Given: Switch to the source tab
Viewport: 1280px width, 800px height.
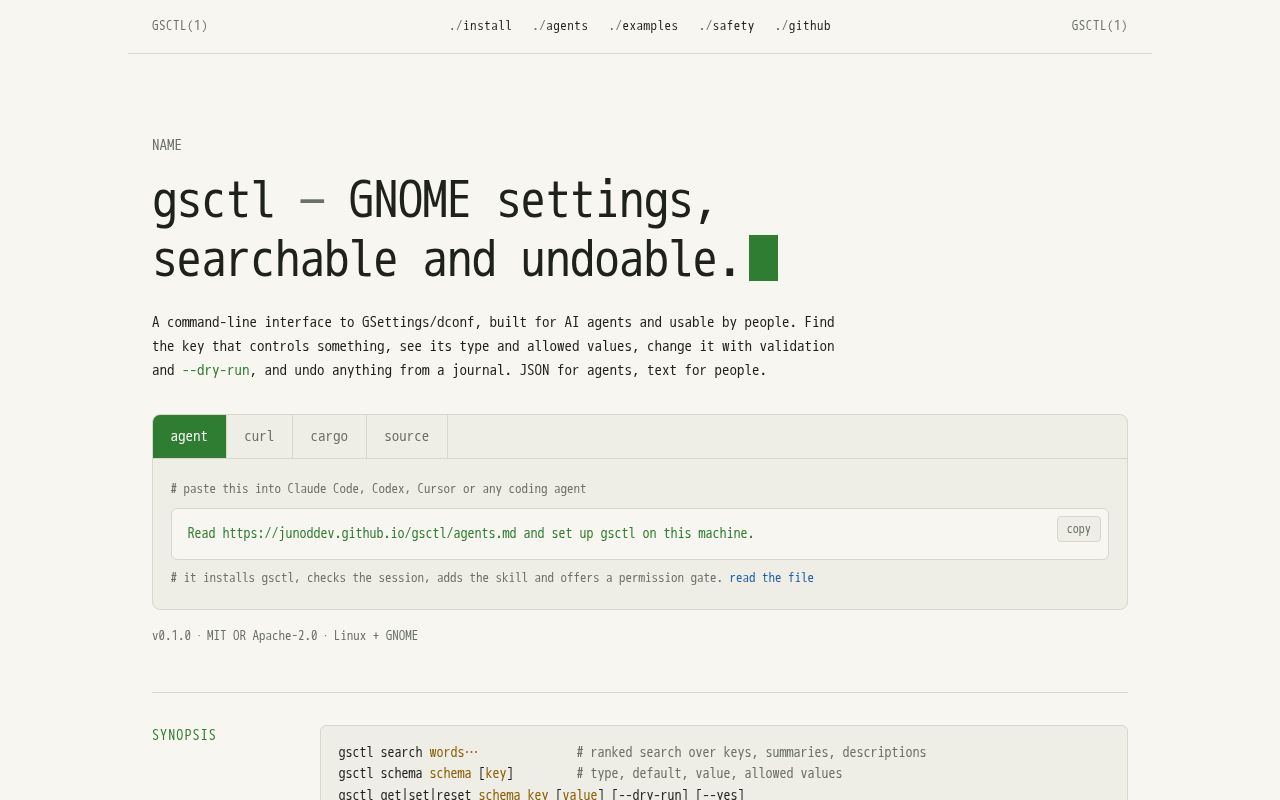Looking at the screenshot, I should pyautogui.click(x=406, y=436).
